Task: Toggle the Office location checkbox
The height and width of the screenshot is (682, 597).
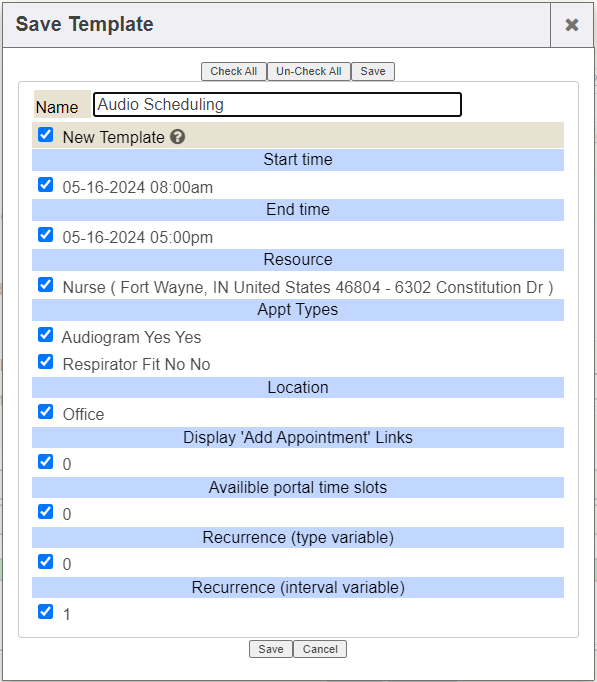Action: tap(46, 411)
